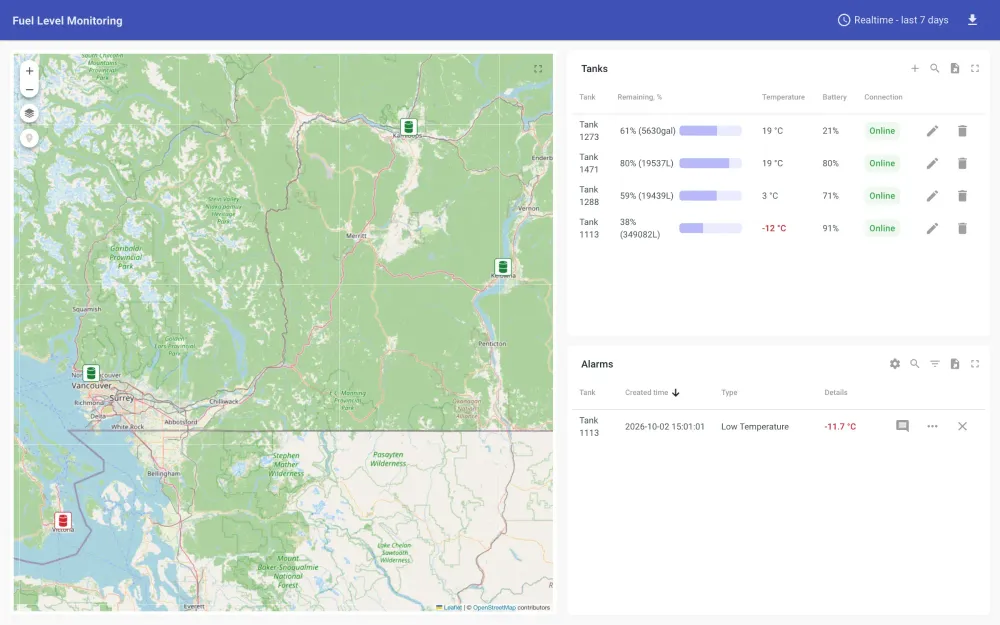Delete Tank 1273
The image size is (1000, 625).
962,131
